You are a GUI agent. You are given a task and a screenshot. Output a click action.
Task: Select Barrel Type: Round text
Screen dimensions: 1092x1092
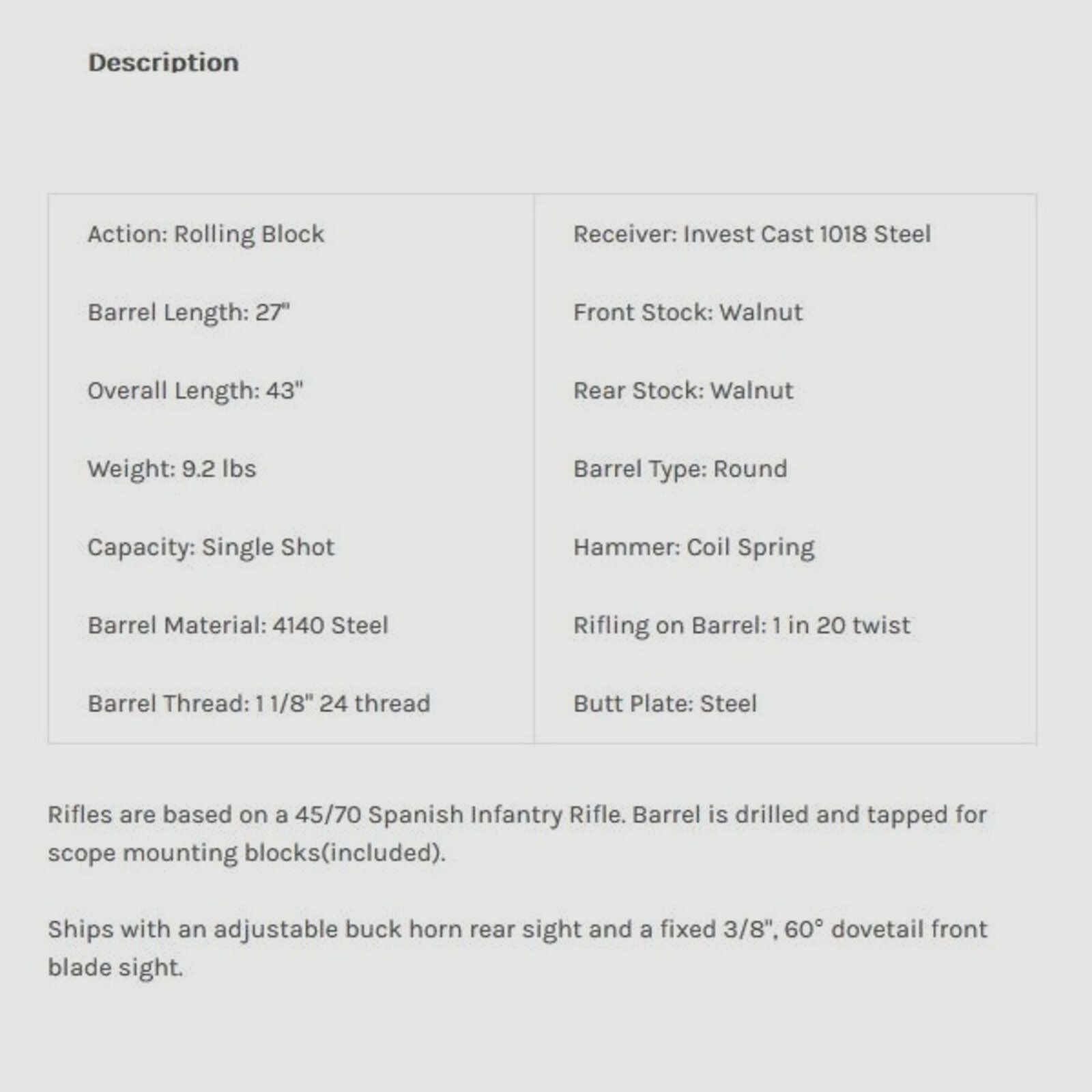(680, 469)
